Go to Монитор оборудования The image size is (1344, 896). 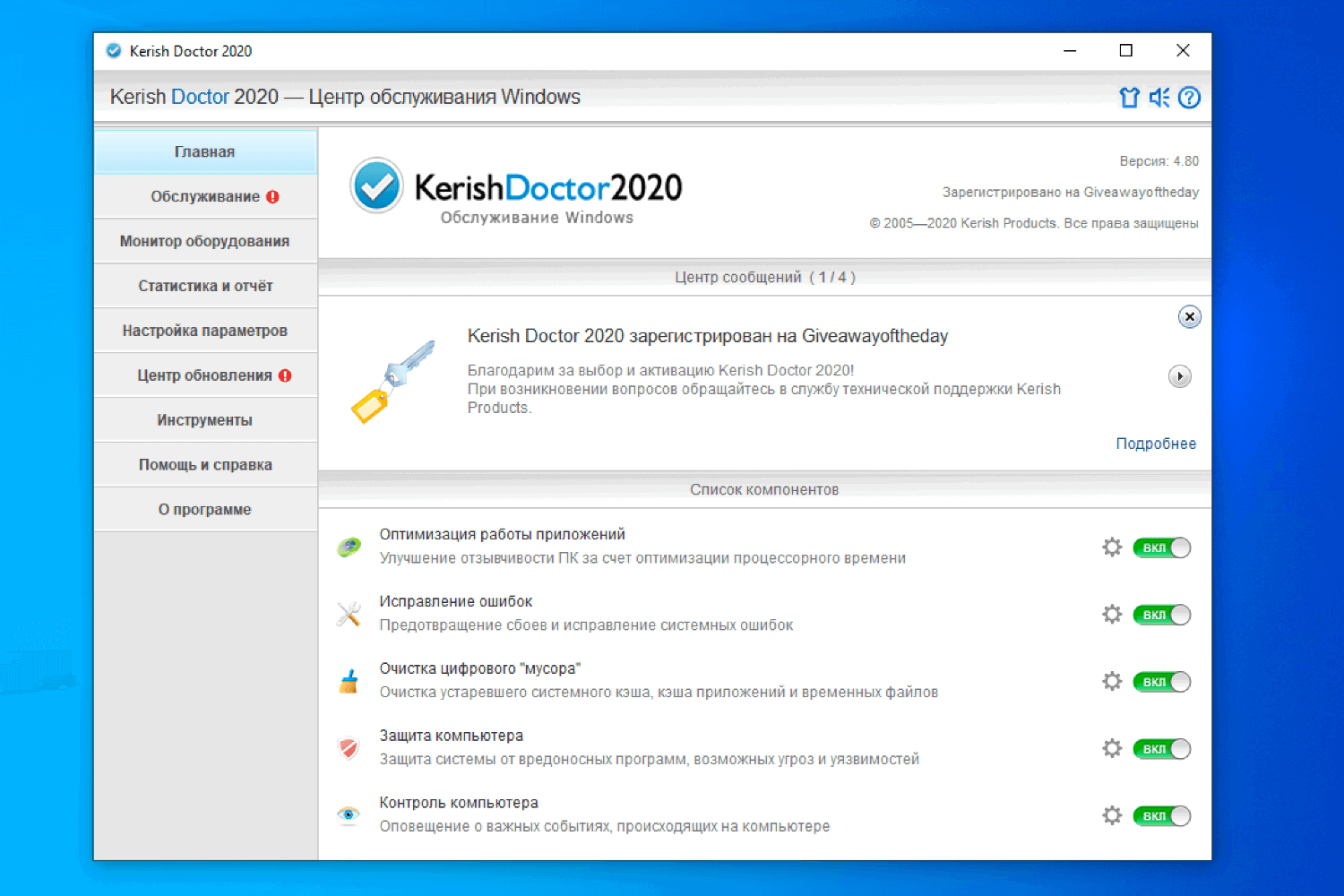205,241
